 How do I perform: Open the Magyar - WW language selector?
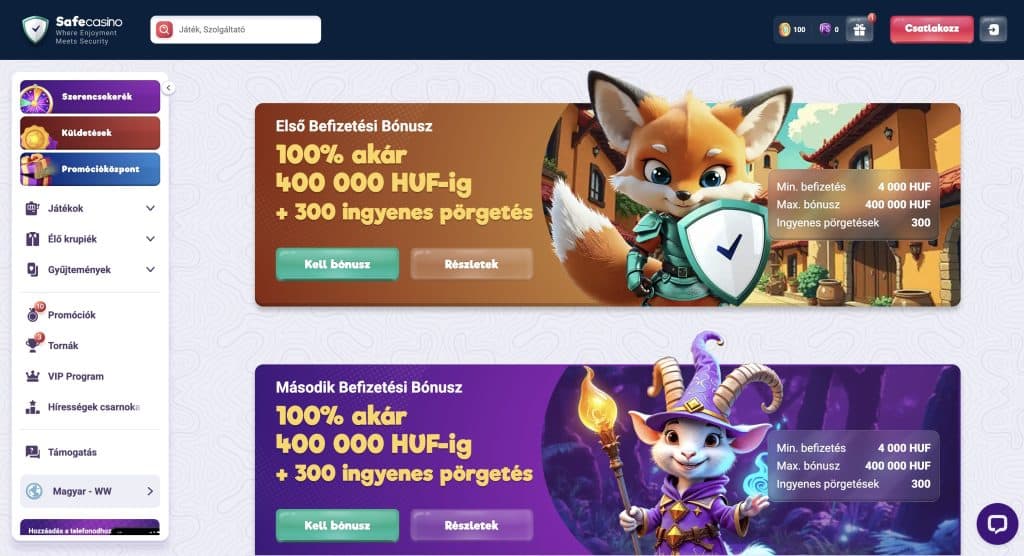(90, 491)
